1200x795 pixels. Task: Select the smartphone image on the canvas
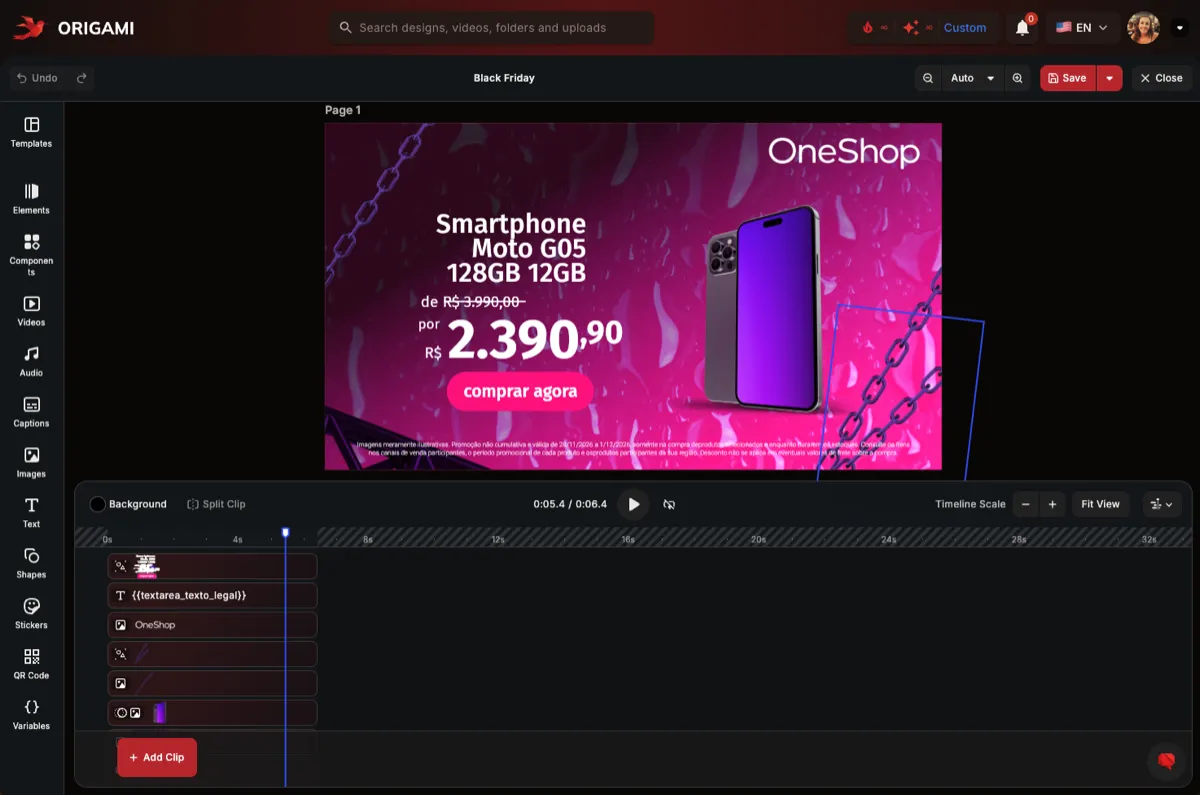click(762, 308)
